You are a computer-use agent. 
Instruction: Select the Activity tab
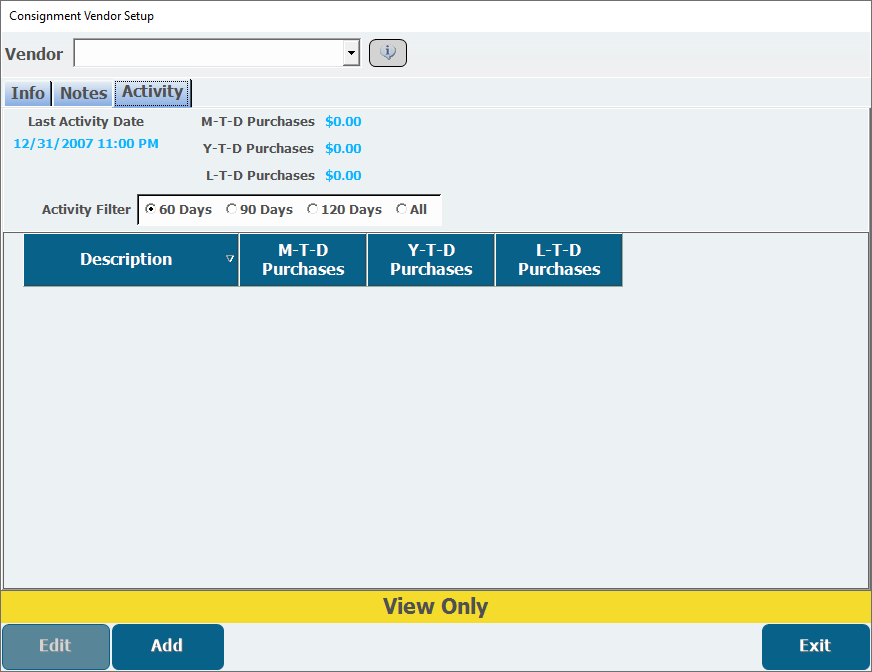152,92
